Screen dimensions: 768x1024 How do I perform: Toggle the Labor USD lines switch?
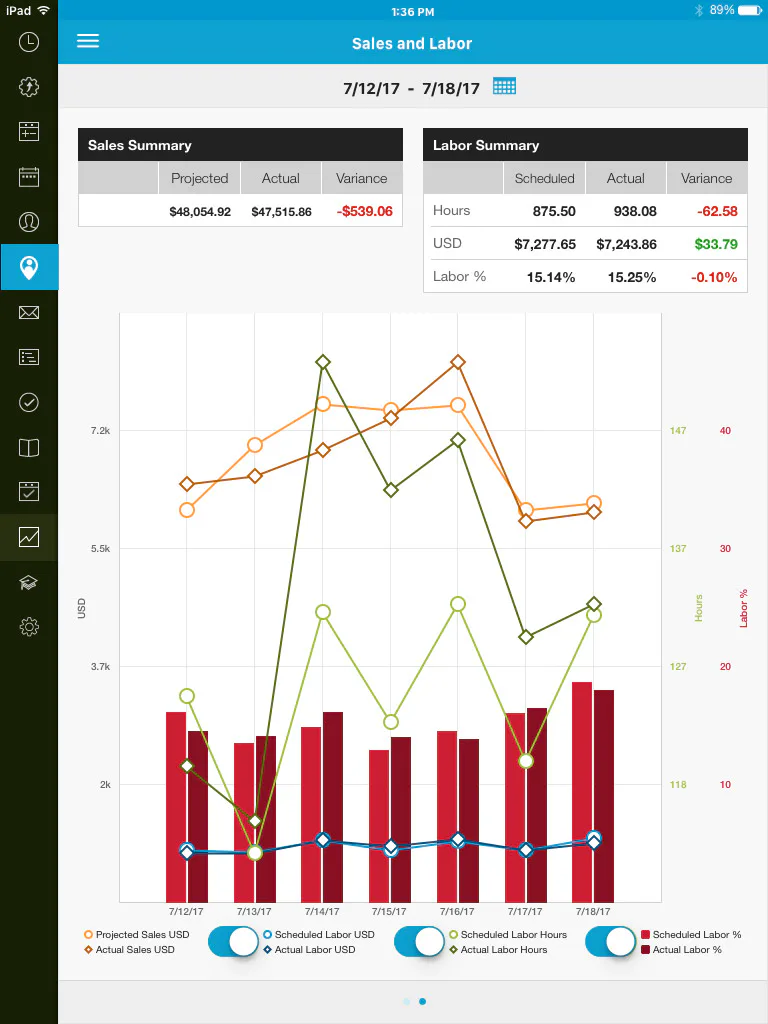coord(419,942)
